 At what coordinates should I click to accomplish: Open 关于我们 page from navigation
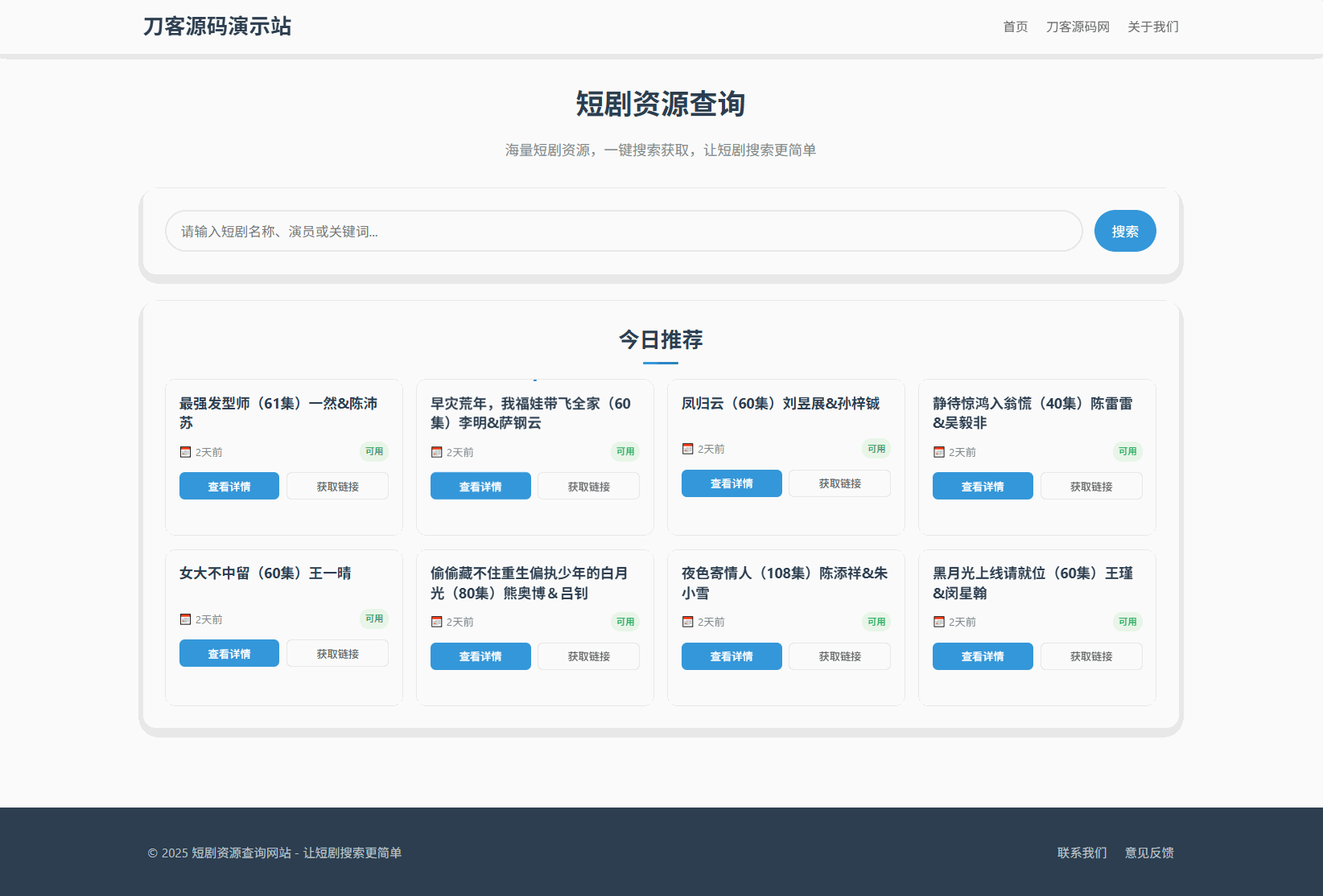[x=1152, y=27]
